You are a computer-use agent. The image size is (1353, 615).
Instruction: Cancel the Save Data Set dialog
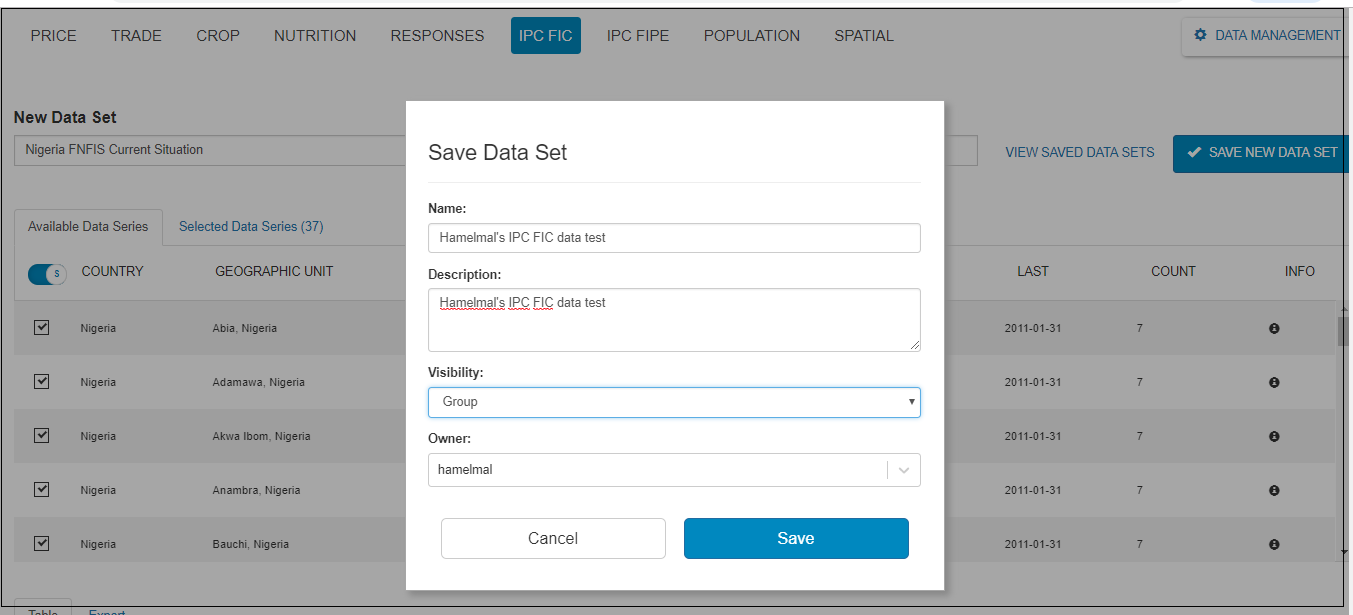coord(553,538)
